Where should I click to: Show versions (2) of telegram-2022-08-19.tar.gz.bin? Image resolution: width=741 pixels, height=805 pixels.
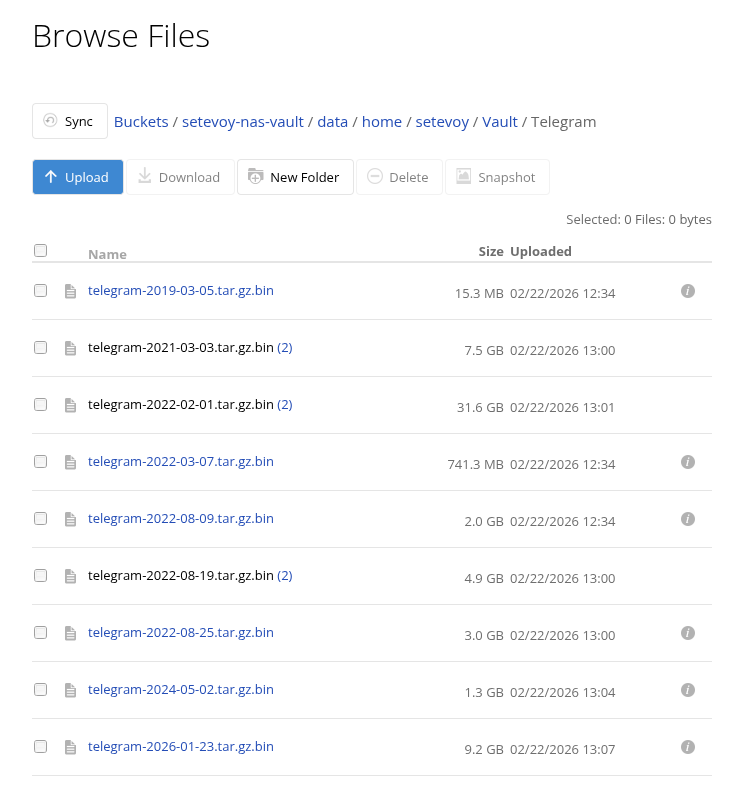(284, 576)
